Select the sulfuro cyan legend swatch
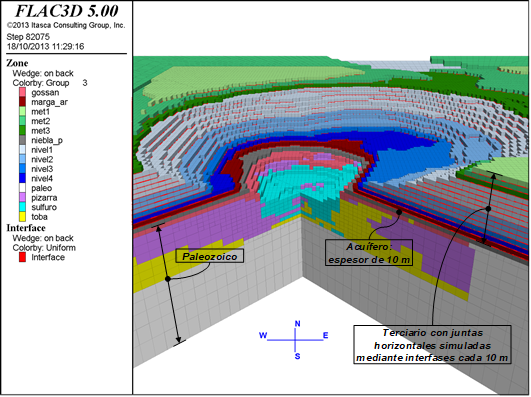The image size is (531, 397). (x=22, y=207)
